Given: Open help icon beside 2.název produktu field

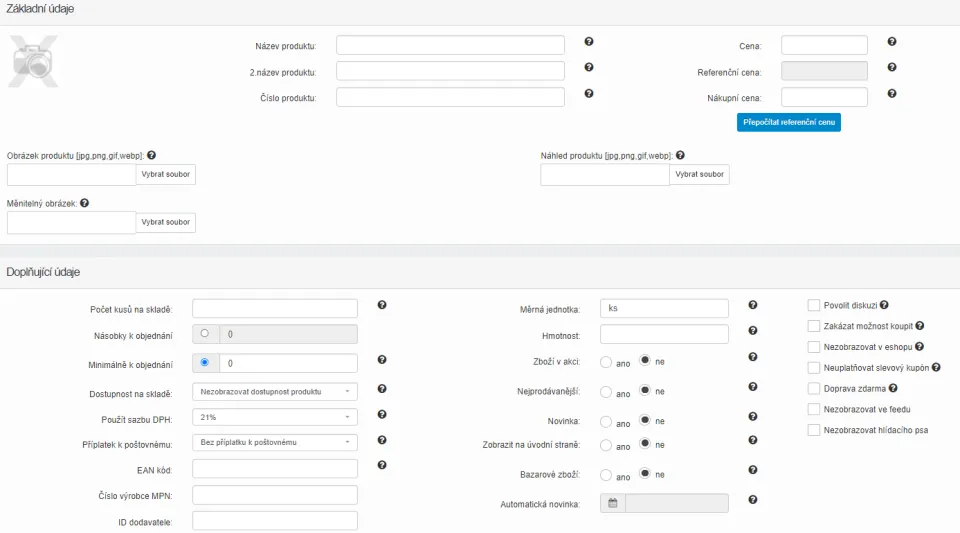Looking at the screenshot, I should pos(588,67).
